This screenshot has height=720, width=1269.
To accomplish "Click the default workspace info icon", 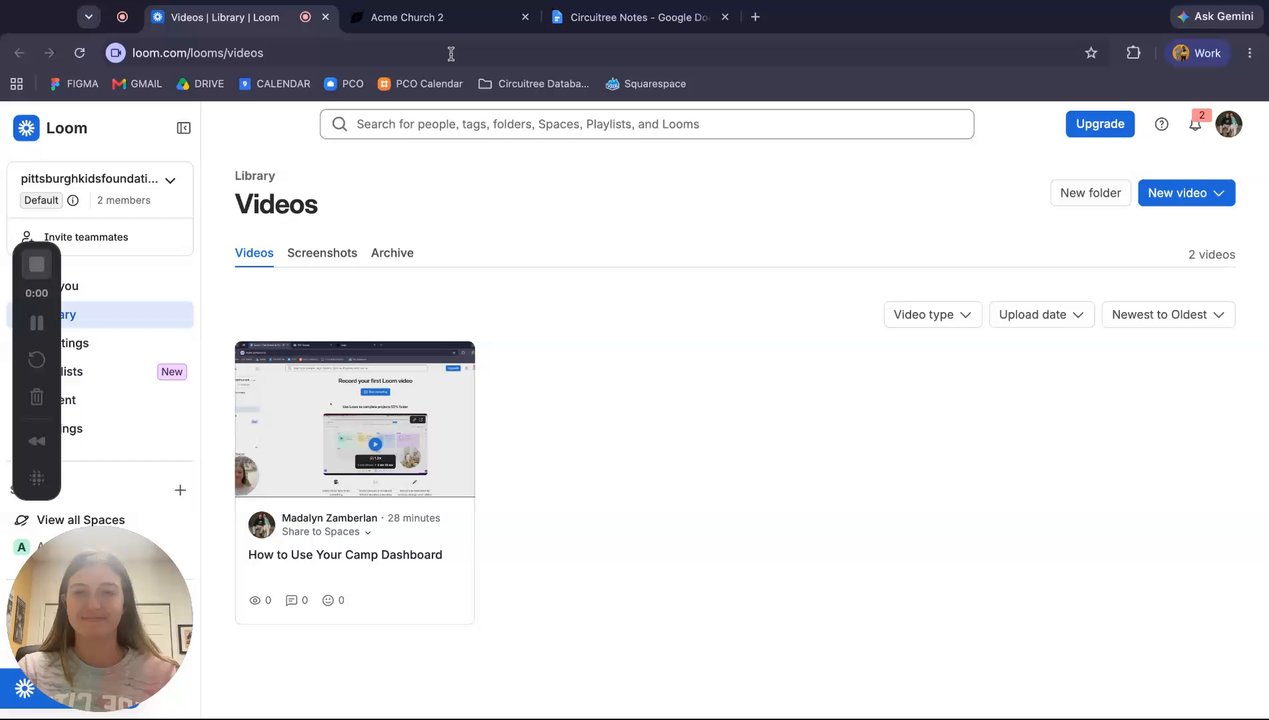I will [73, 200].
